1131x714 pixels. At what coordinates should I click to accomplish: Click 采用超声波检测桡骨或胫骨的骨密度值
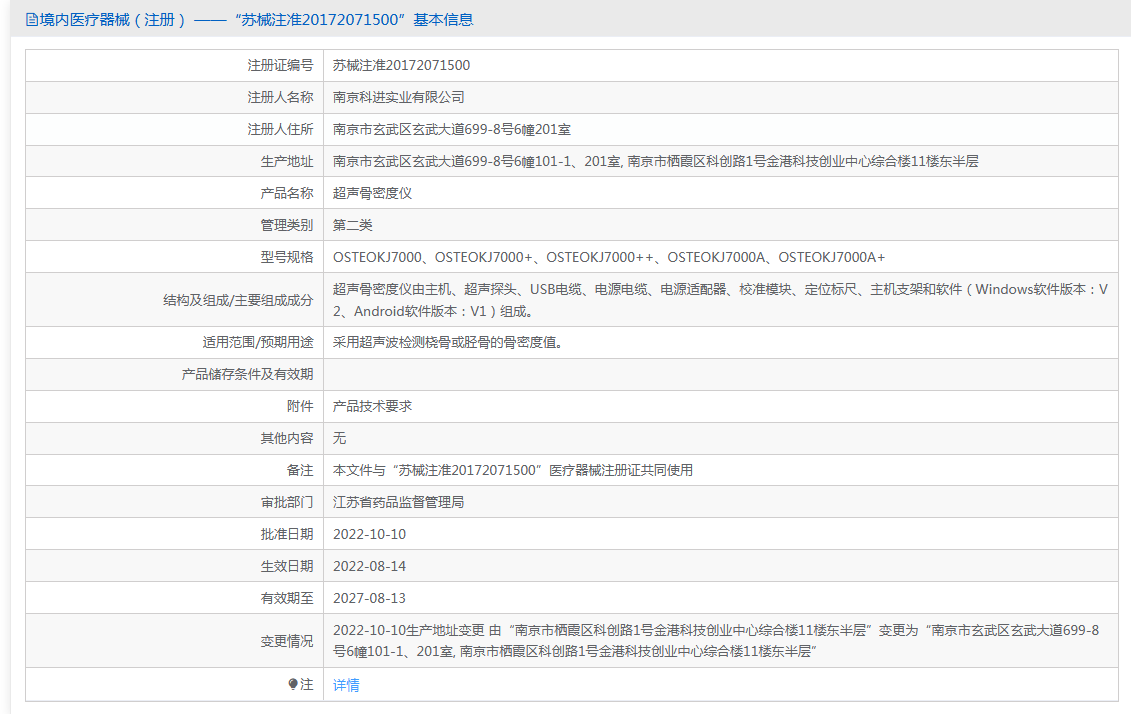tap(447, 343)
